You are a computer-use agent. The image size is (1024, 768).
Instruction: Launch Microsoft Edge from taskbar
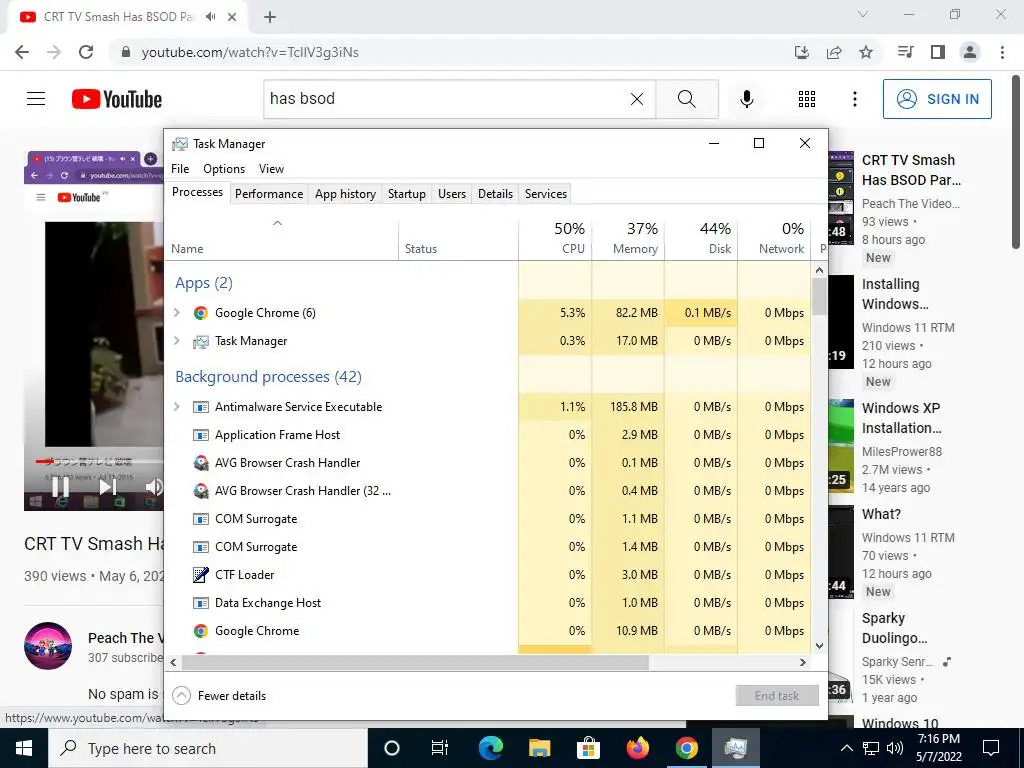click(490, 748)
